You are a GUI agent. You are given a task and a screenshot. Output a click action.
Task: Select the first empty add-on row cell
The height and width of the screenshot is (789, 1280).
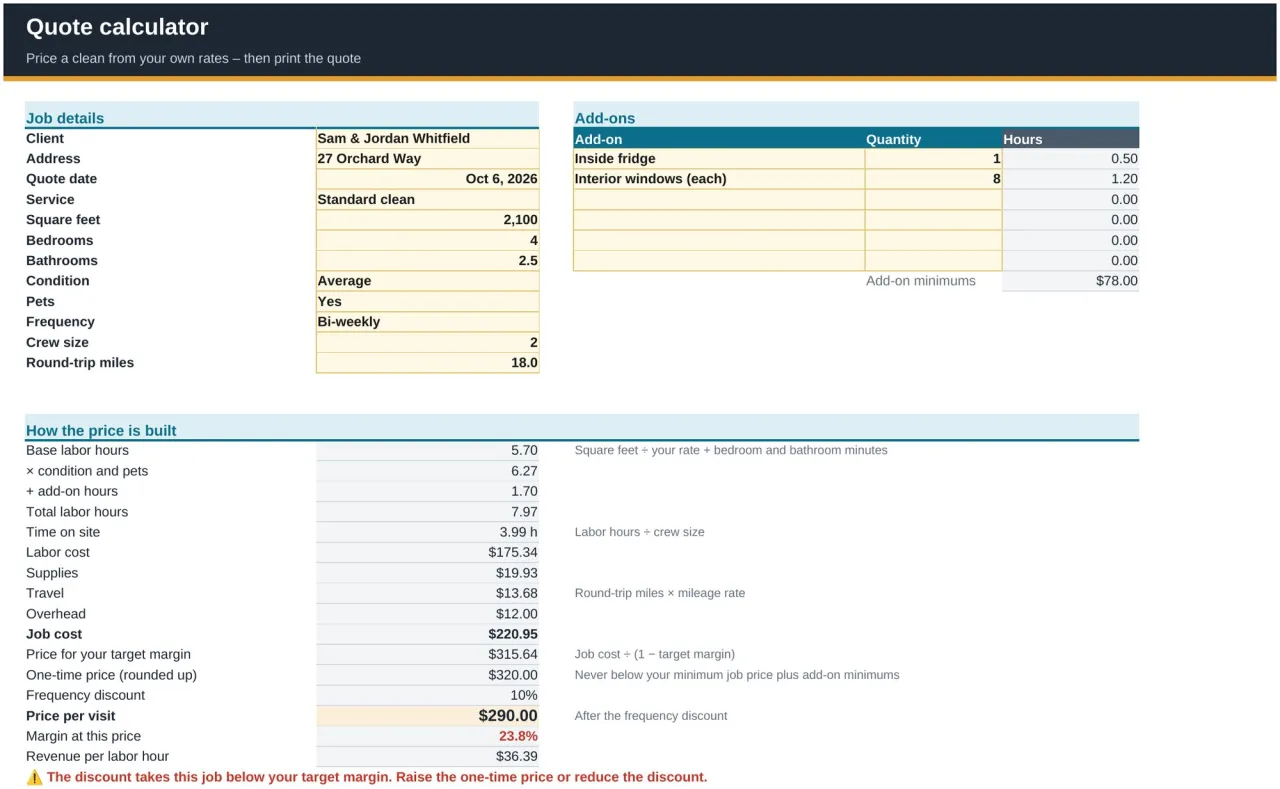719,200
